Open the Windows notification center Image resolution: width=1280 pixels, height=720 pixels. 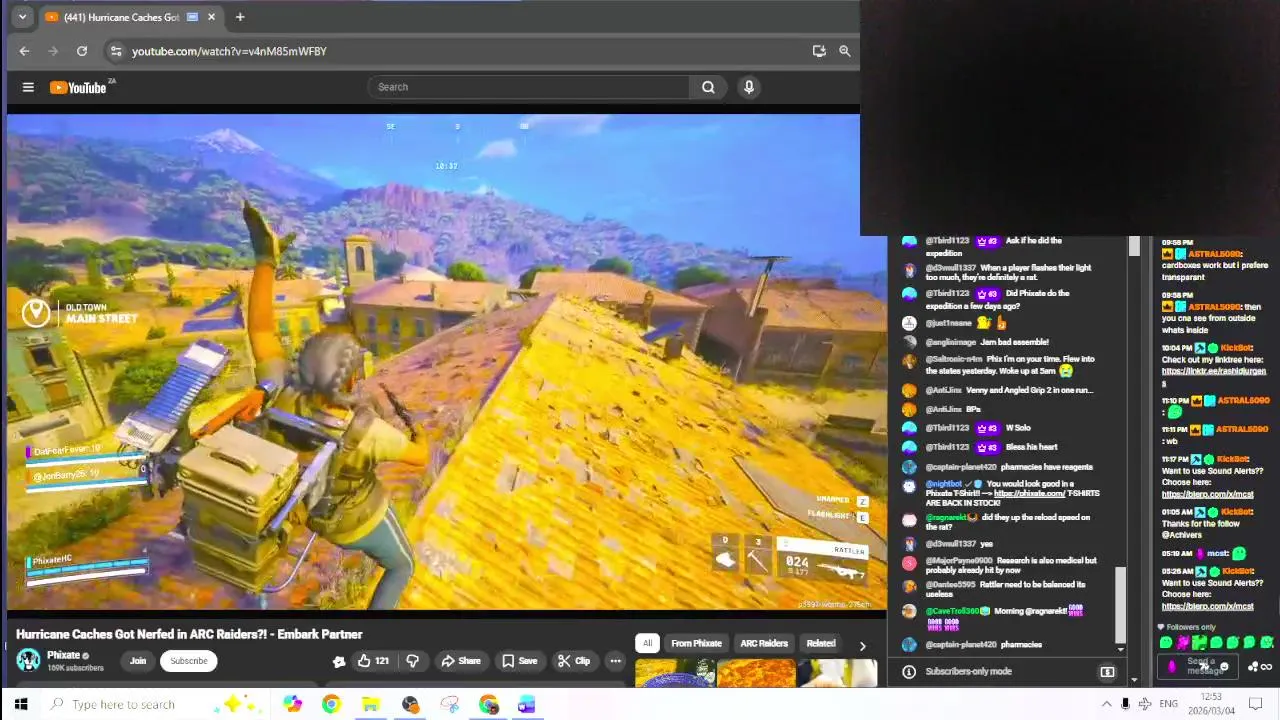point(1256,704)
